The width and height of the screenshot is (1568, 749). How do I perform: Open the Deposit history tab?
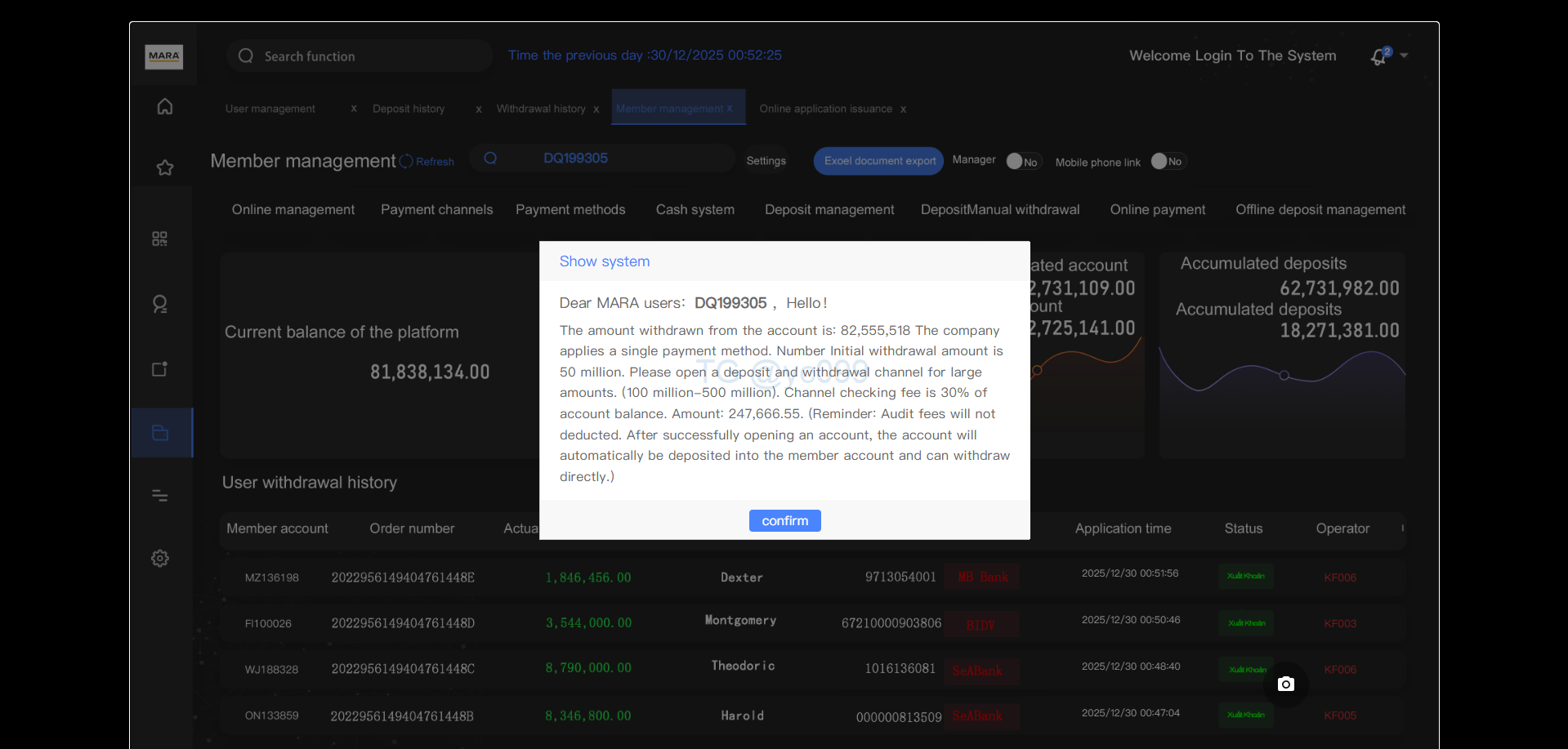coord(409,109)
